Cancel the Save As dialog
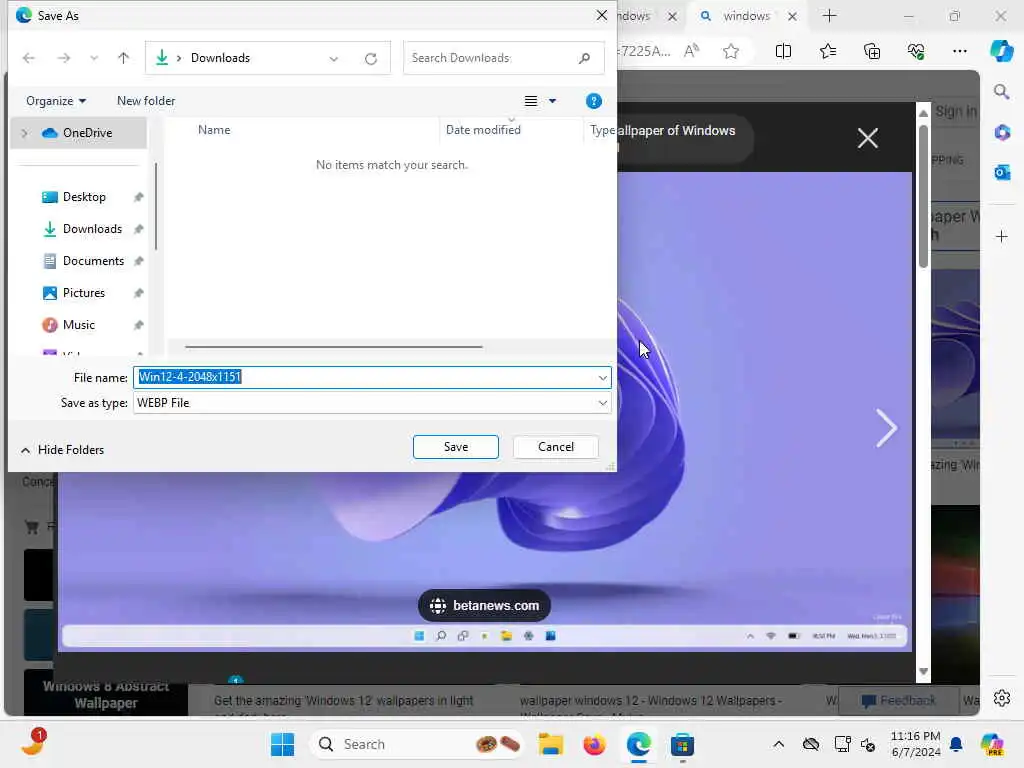This screenshot has width=1024, height=768. [556, 447]
